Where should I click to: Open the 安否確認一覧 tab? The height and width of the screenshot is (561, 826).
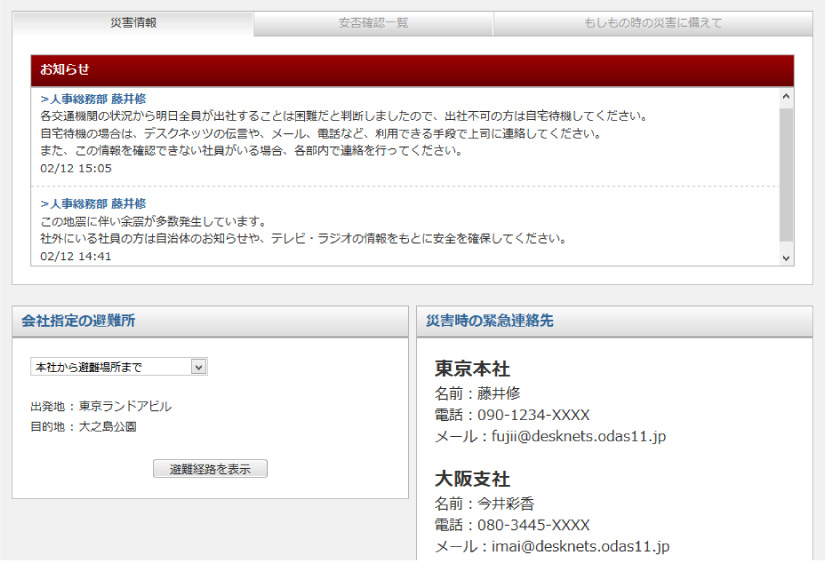pyautogui.click(x=373, y=23)
